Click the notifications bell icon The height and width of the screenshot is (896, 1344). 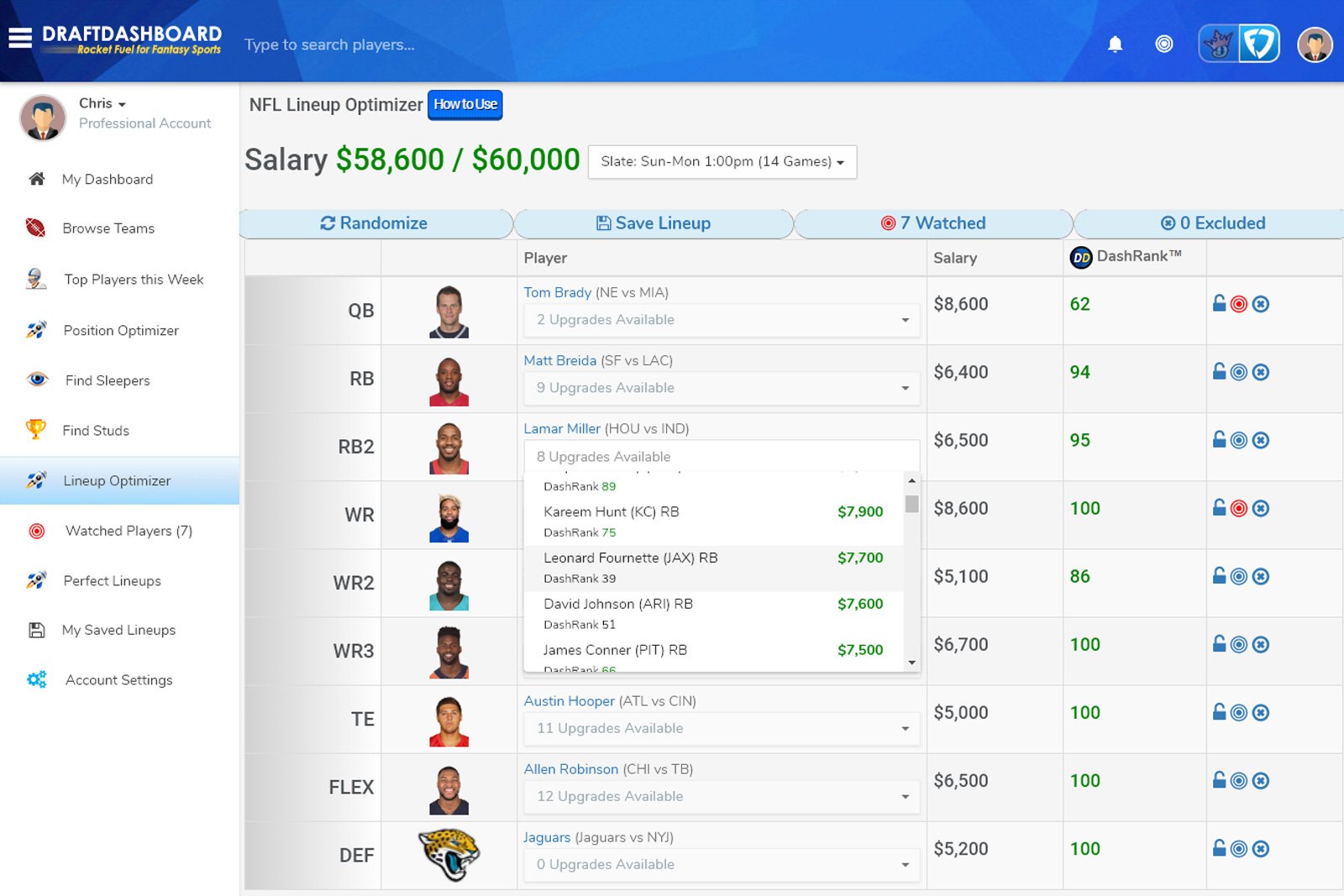point(1115,44)
